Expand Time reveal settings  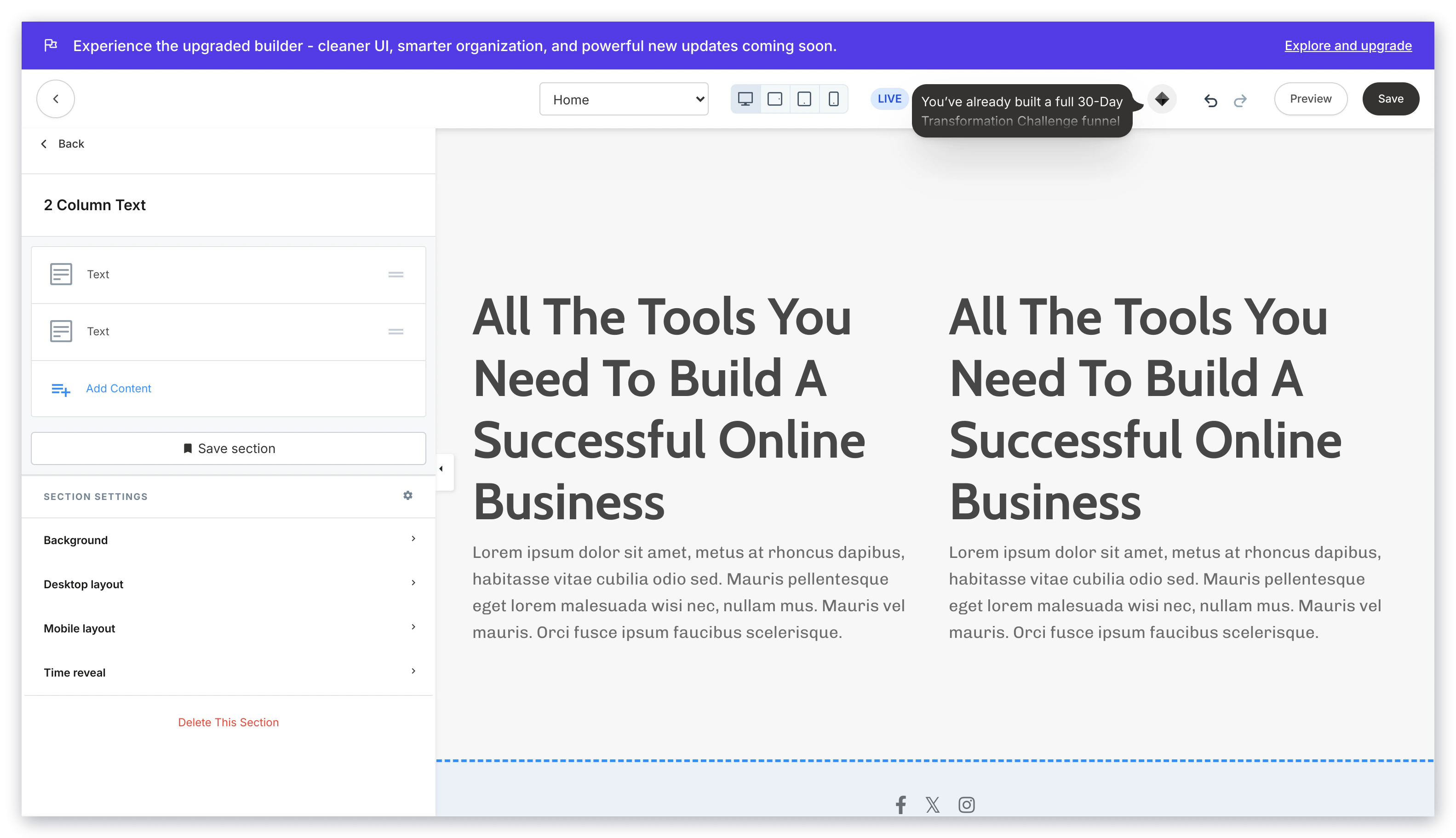pyautogui.click(x=229, y=672)
